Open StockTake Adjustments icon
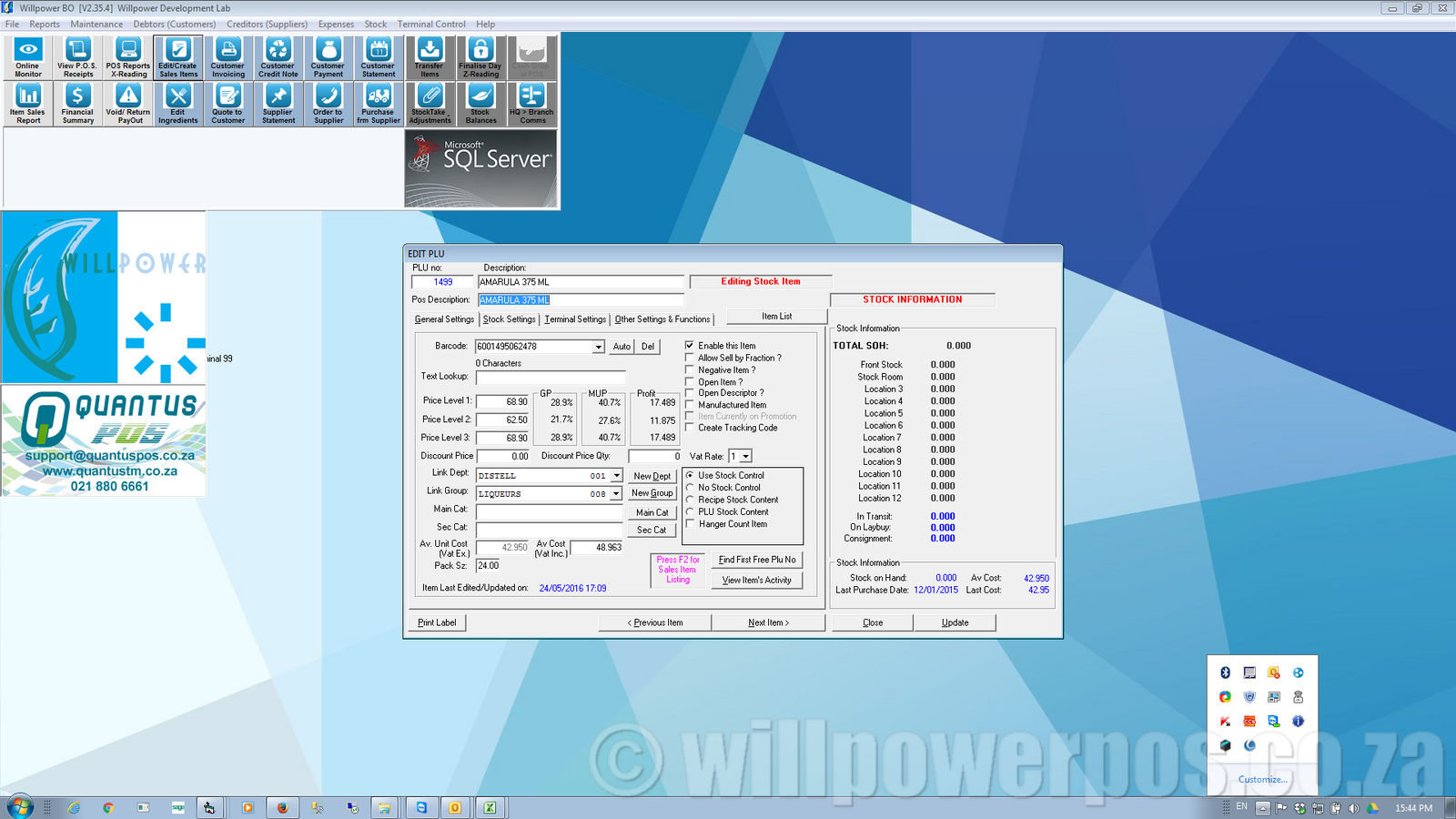The height and width of the screenshot is (819, 1456). 430,104
